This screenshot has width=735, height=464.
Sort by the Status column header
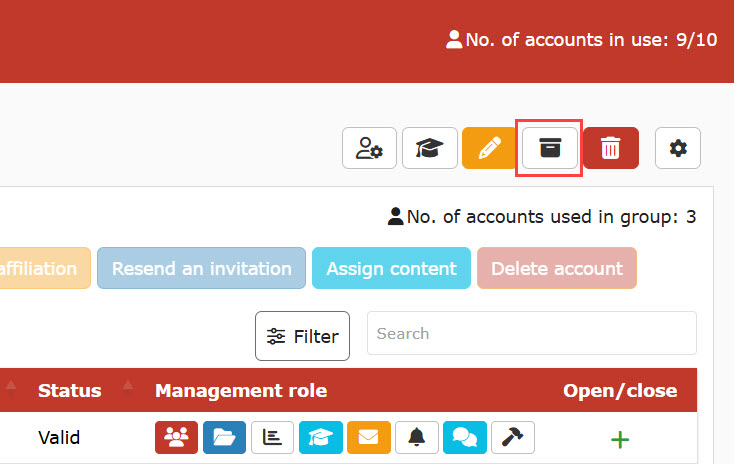[70, 390]
